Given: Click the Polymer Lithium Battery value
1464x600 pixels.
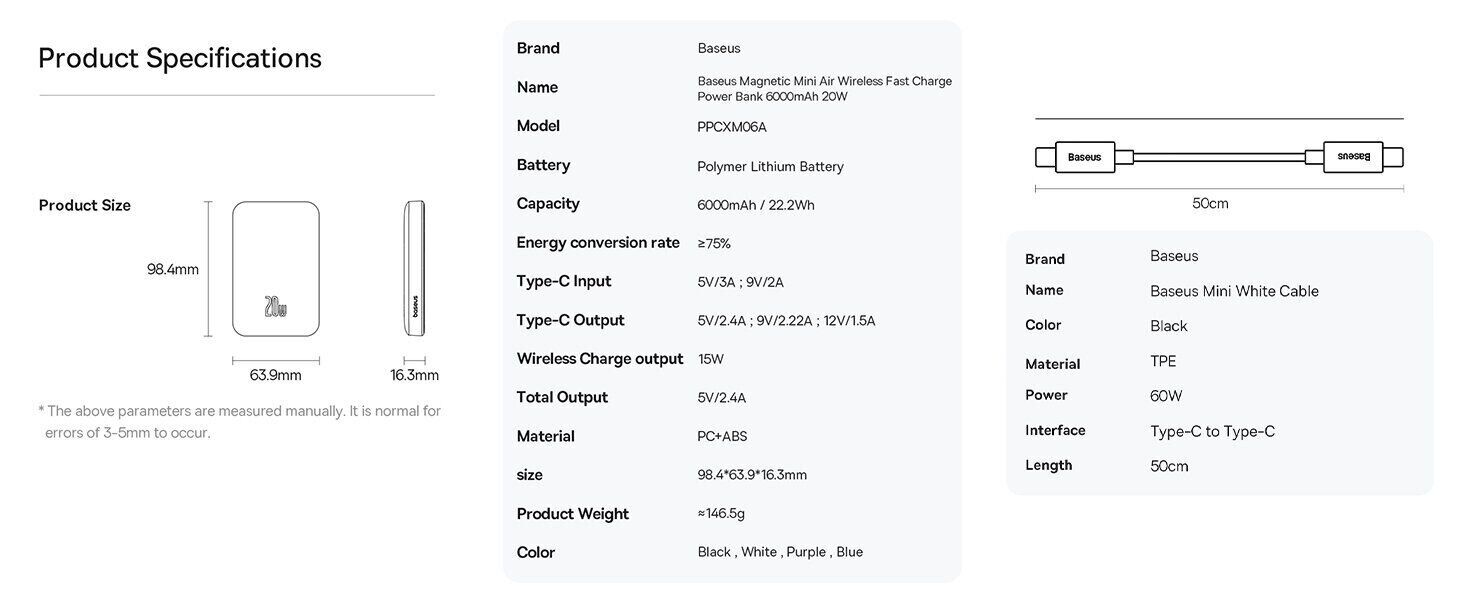Looking at the screenshot, I should pyautogui.click(x=770, y=166).
